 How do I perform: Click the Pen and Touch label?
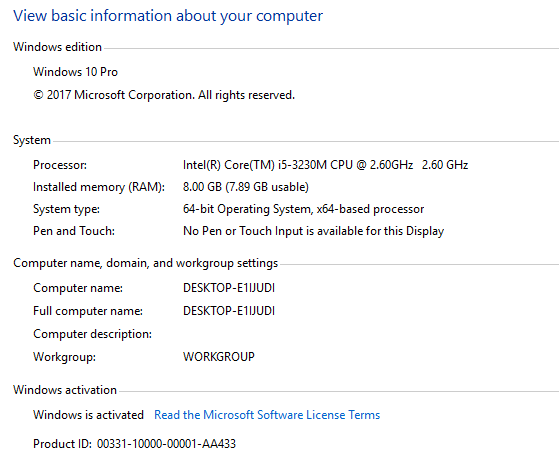(74, 231)
